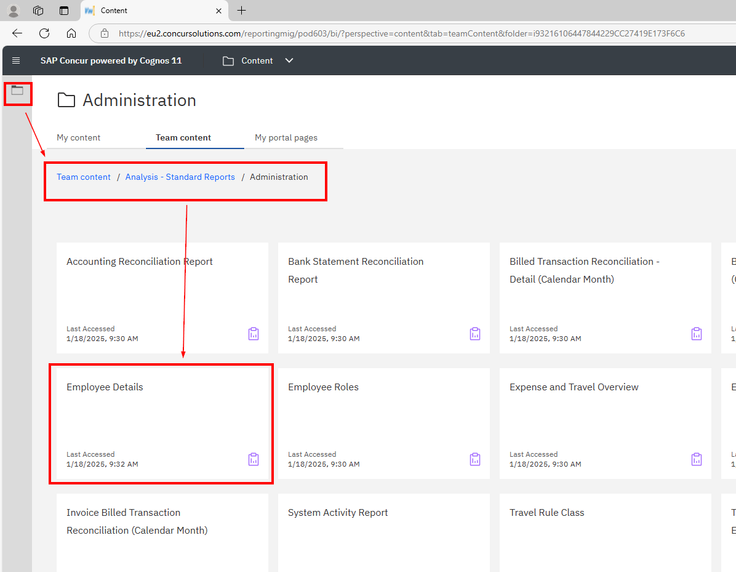
Task: Click report icon on Expense and Travel card
Action: pyautogui.click(x=697, y=459)
